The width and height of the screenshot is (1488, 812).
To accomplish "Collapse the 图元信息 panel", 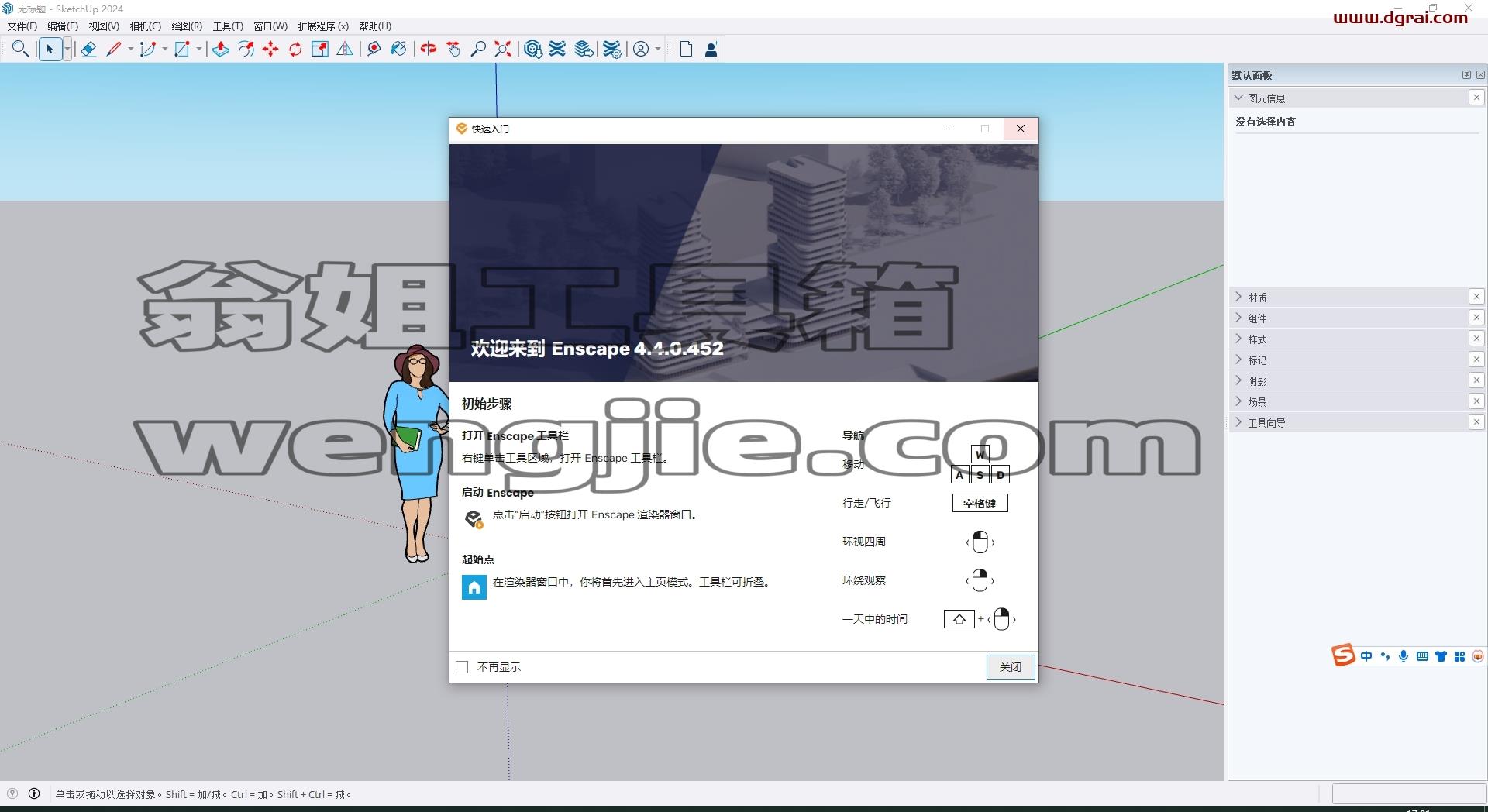I will 1238,98.
